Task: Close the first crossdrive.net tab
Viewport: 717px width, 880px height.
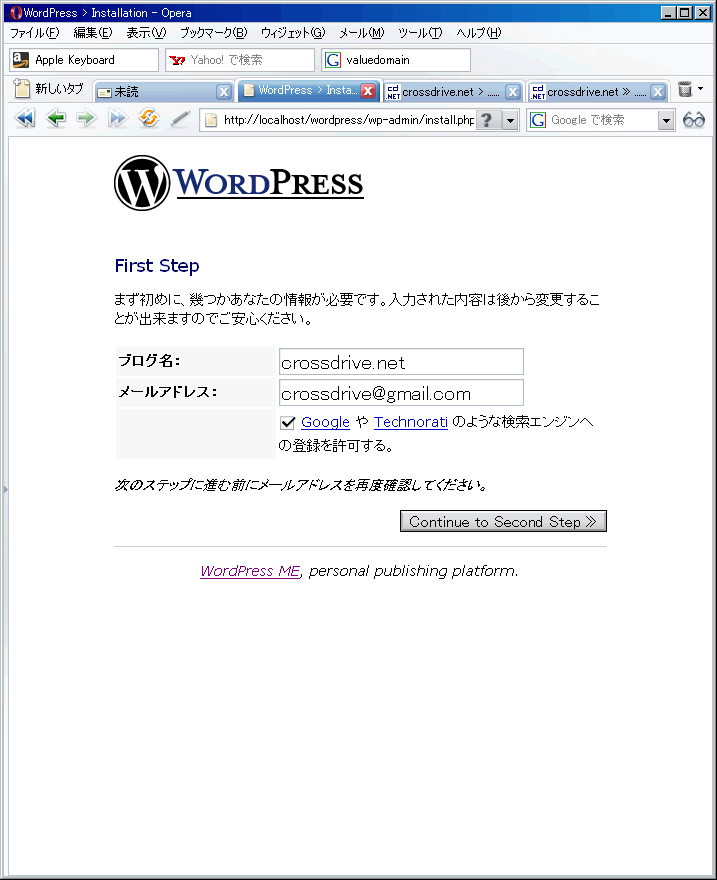Action: (513, 92)
